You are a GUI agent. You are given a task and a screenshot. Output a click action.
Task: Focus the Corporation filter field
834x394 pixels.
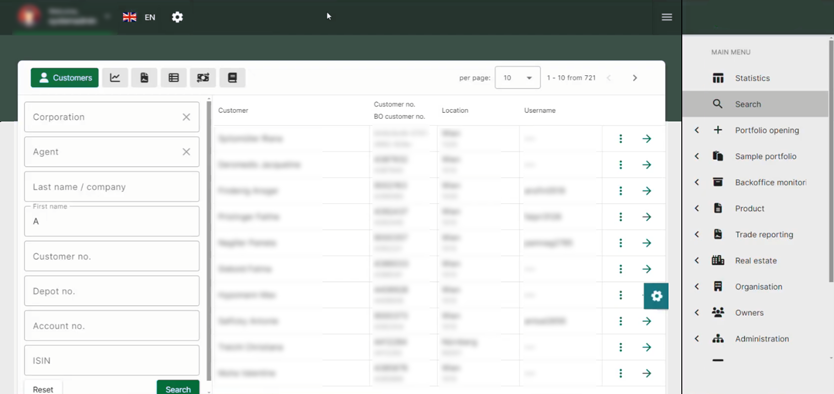(x=112, y=117)
